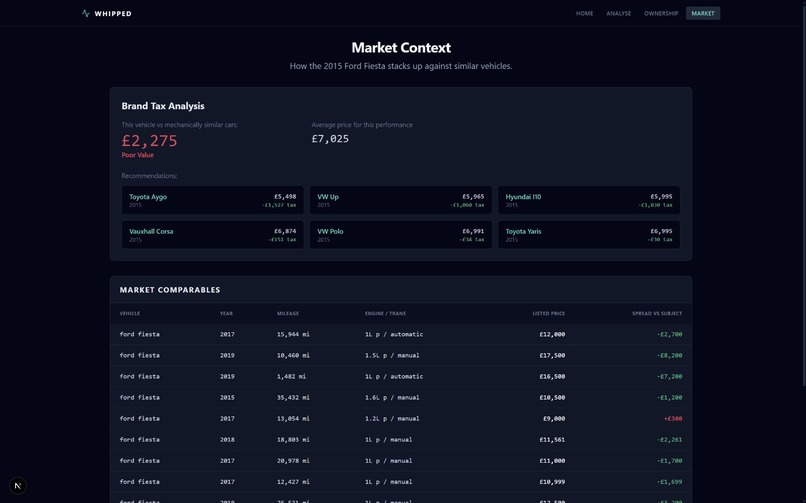806x503 pixels.
Task: Open the Hyundai I10 recommendation card
Action: (589, 200)
